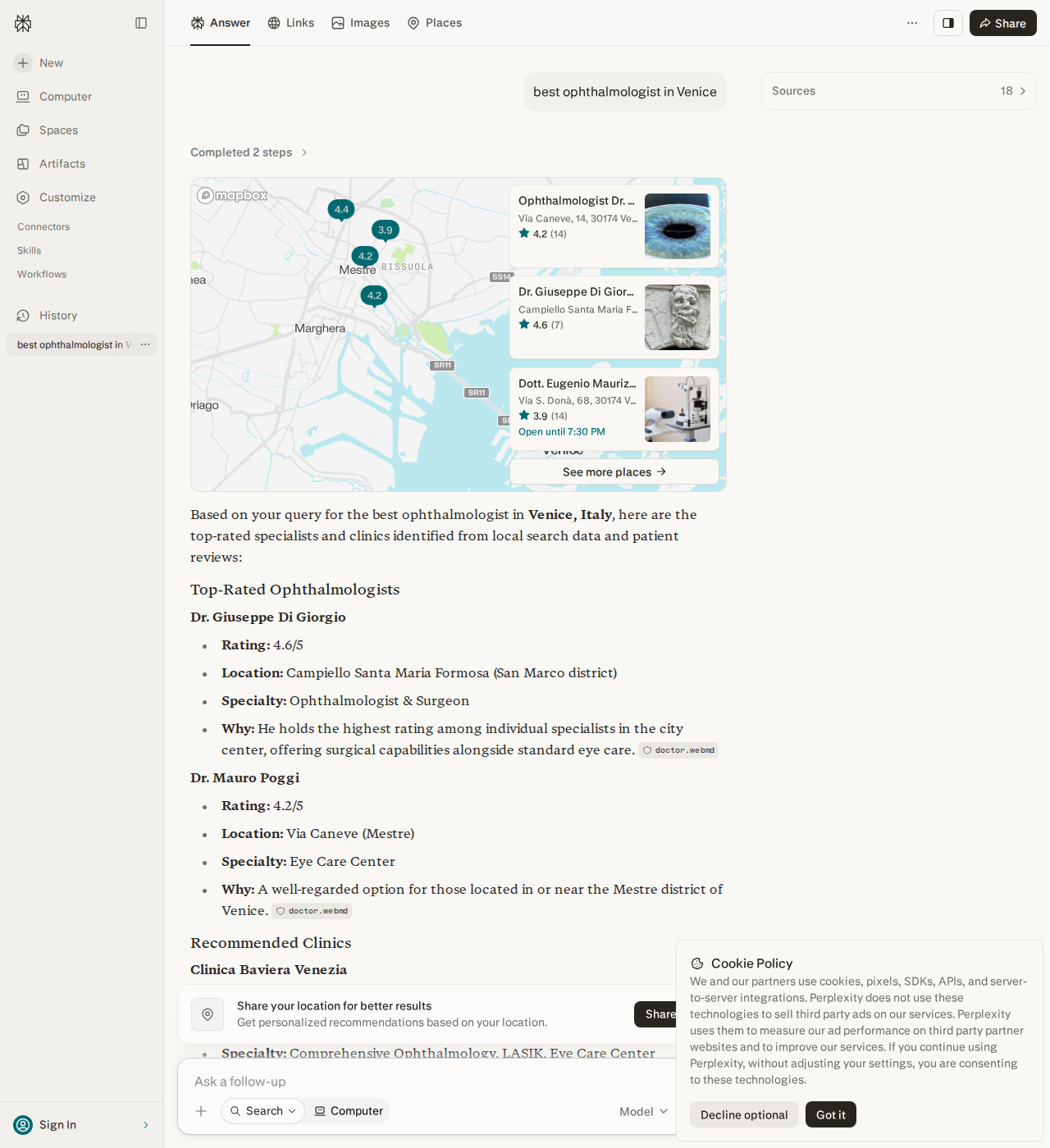Click the plus attach icon in follow-up box

click(201, 1111)
